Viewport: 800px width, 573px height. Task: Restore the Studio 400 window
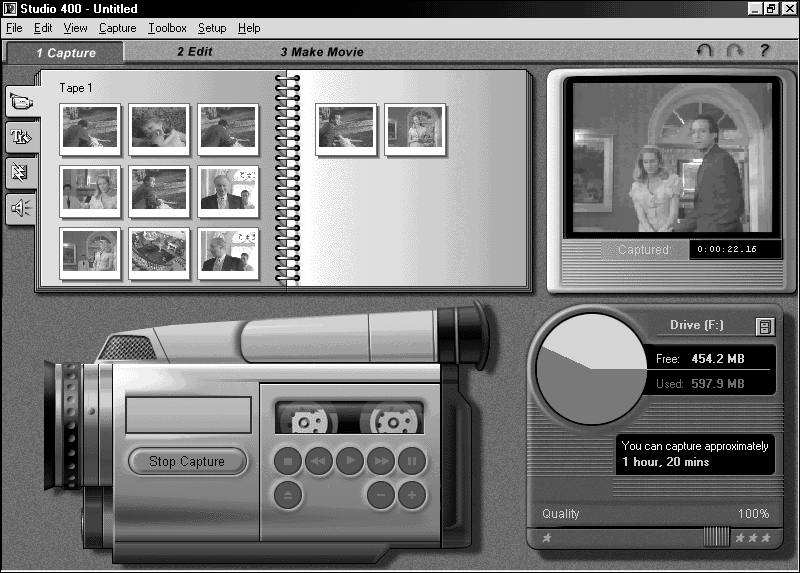tap(770, 9)
